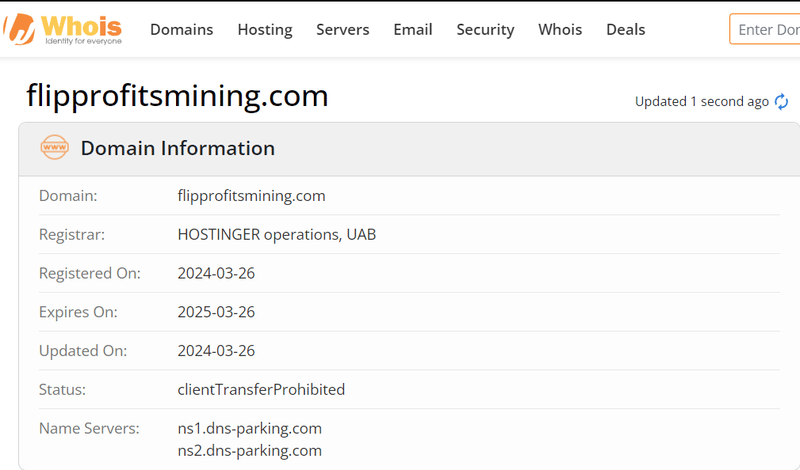Click the 'Registered On:' label
The height and width of the screenshot is (470, 800).
90,273
